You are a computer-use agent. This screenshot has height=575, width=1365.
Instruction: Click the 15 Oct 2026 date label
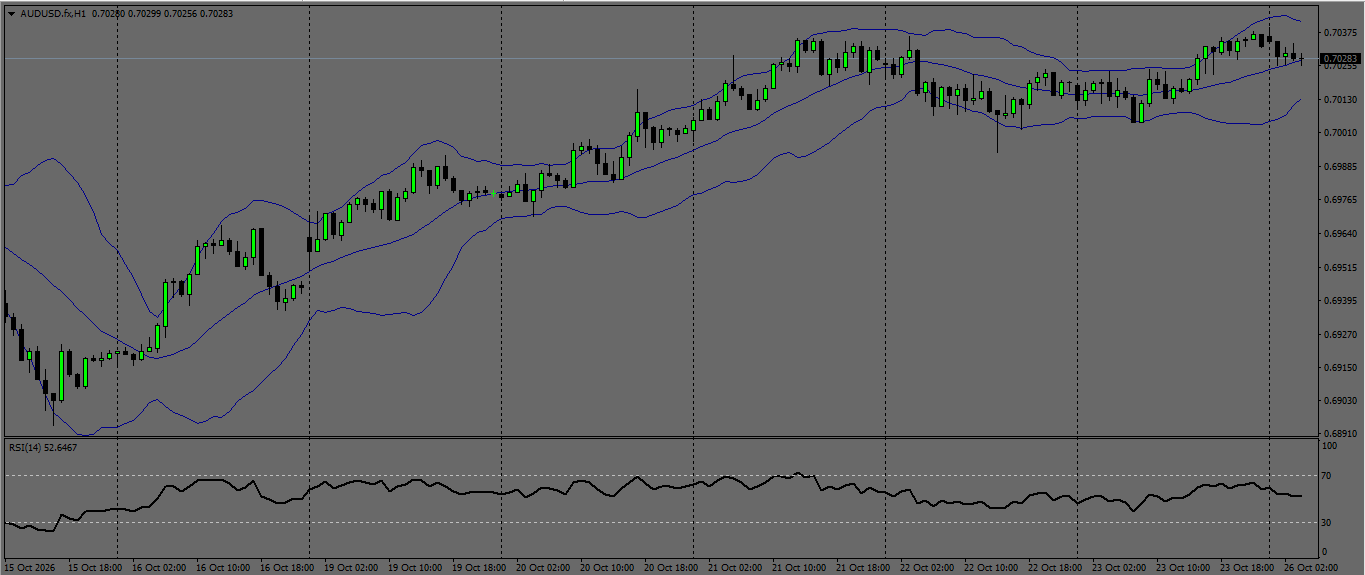point(28,567)
